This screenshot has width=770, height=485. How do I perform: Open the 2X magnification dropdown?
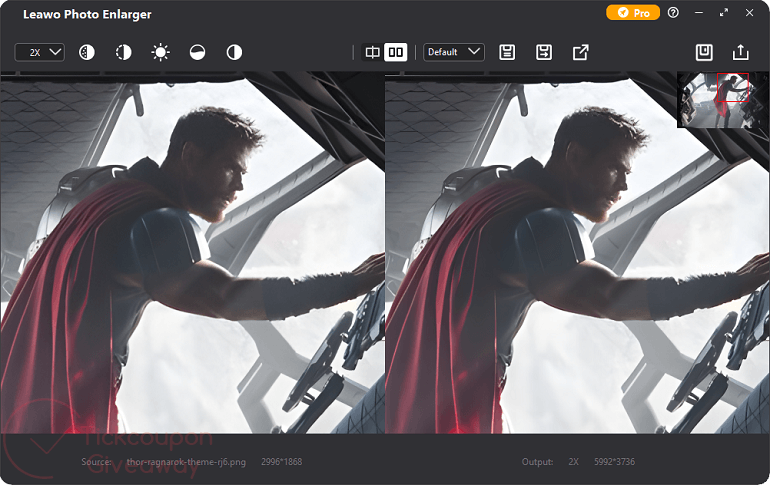point(40,52)
